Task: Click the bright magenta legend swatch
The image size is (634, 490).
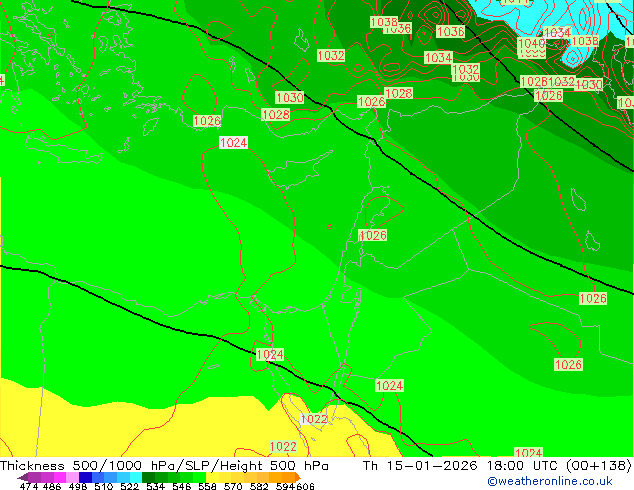Action: pyautogui.click(x=60, y=477)
